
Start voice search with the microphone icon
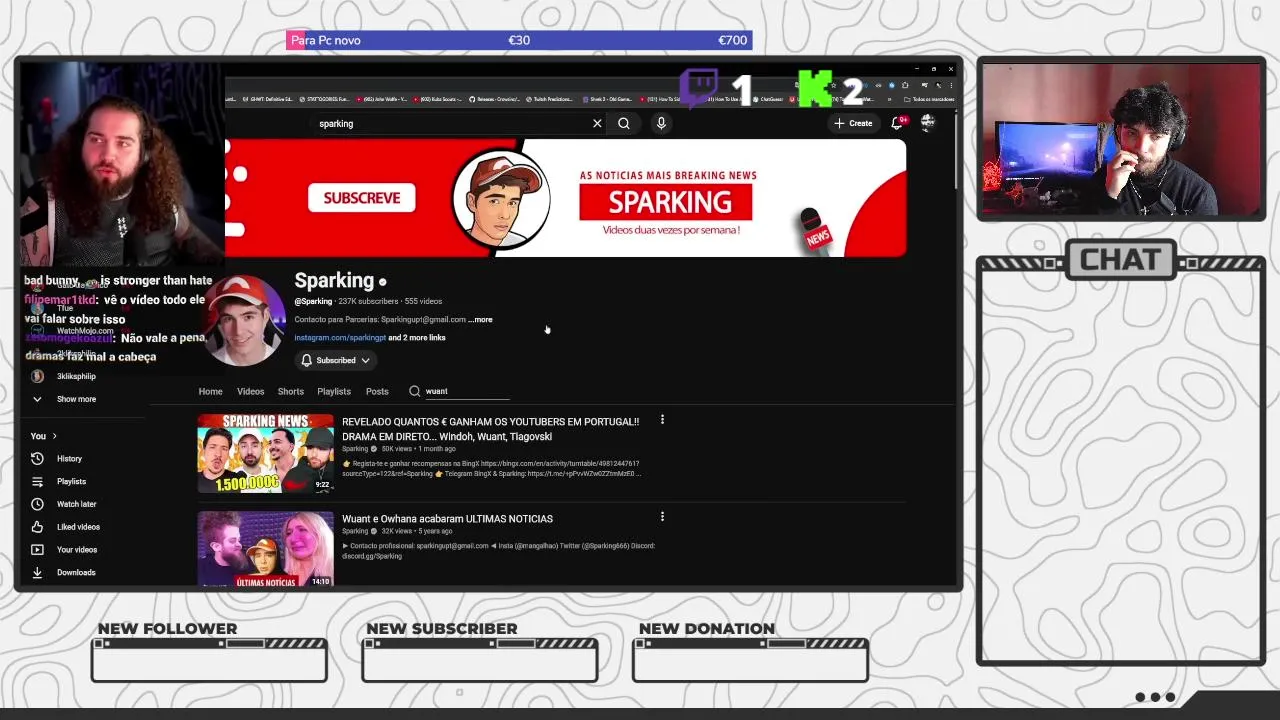tap(661, 123)
